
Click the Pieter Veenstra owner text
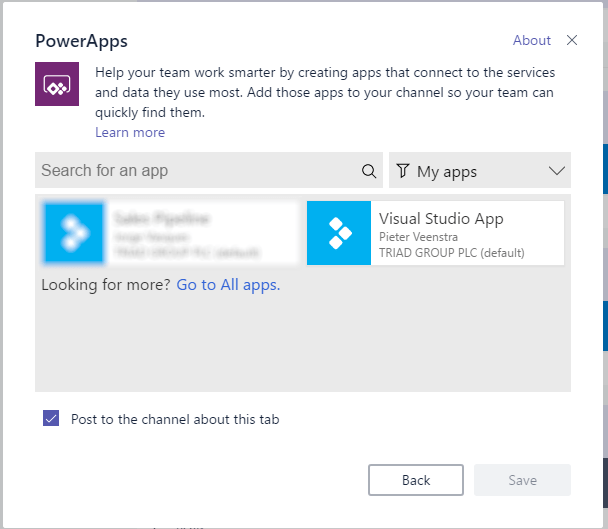tap(418, 237)
